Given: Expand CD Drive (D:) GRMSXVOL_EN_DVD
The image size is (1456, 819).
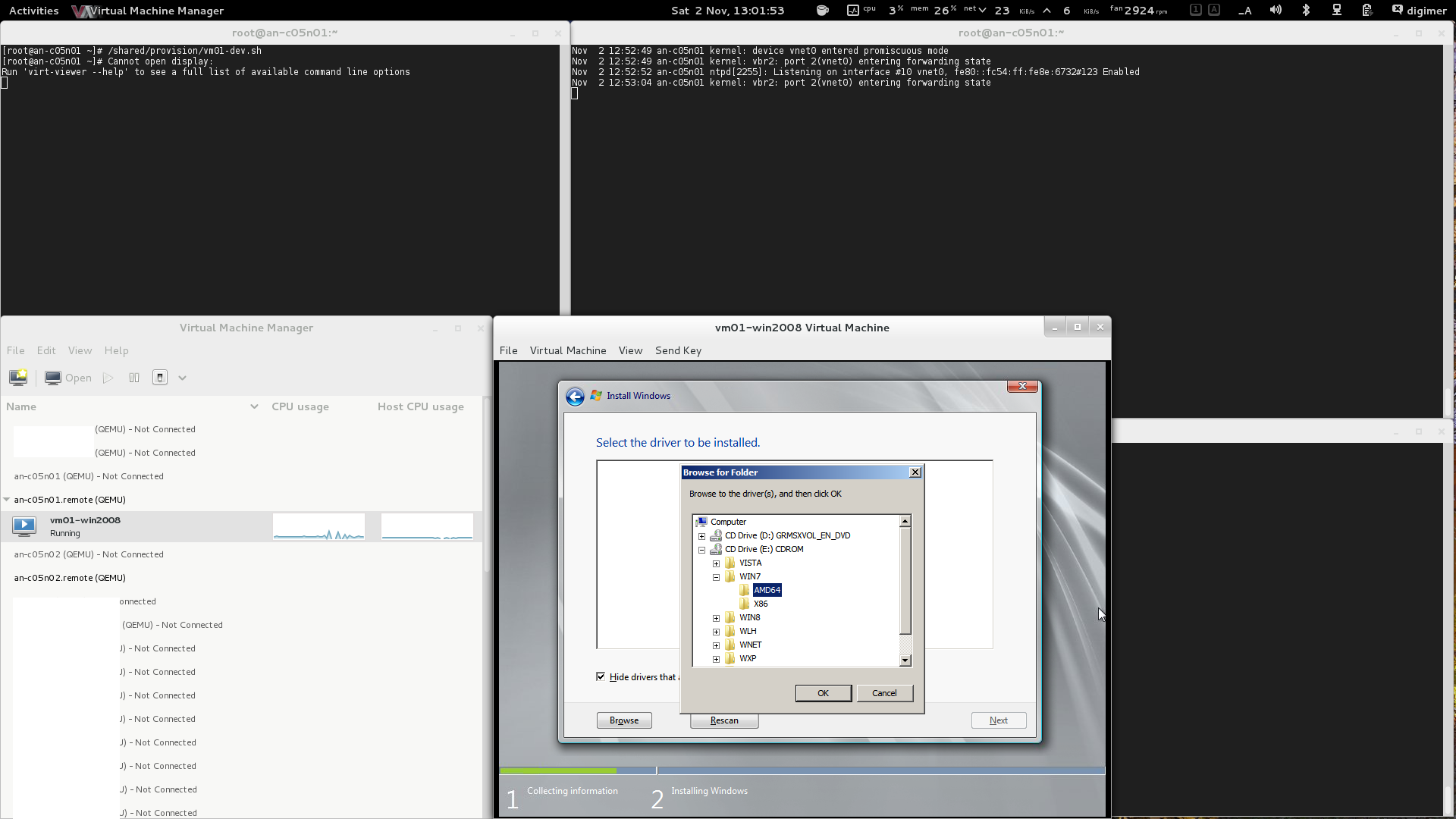Looking at the screenshot, I should (x=701, y=536).
